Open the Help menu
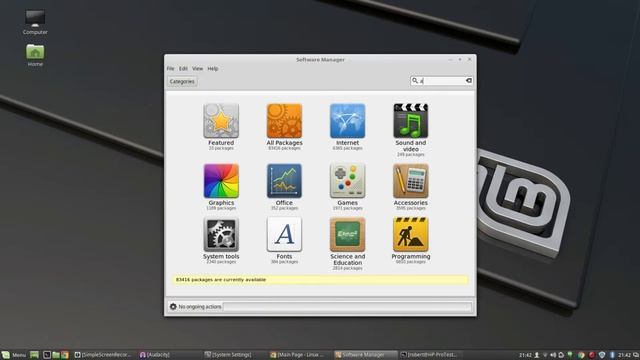This screenshot has height=360, width=640. (213, 69)
